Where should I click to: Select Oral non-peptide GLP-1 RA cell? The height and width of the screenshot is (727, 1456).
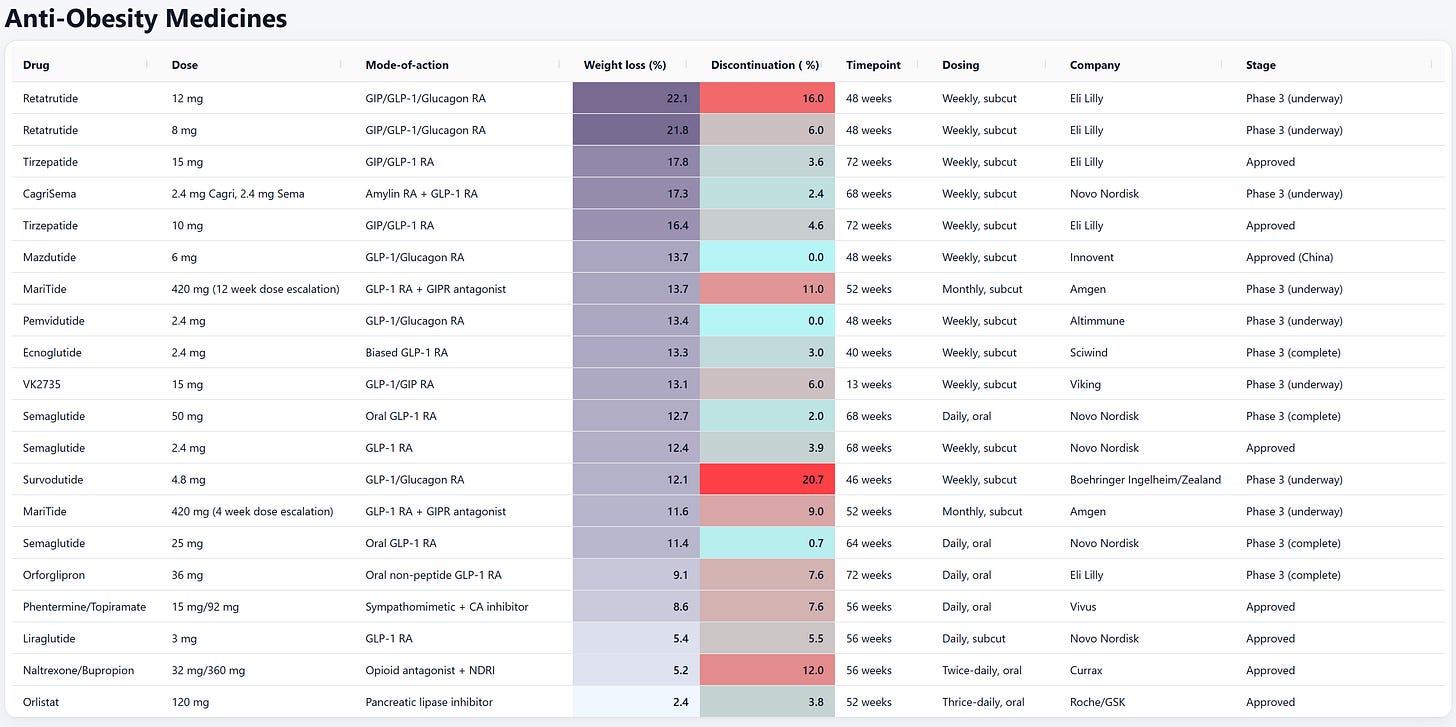coord(434,575)
